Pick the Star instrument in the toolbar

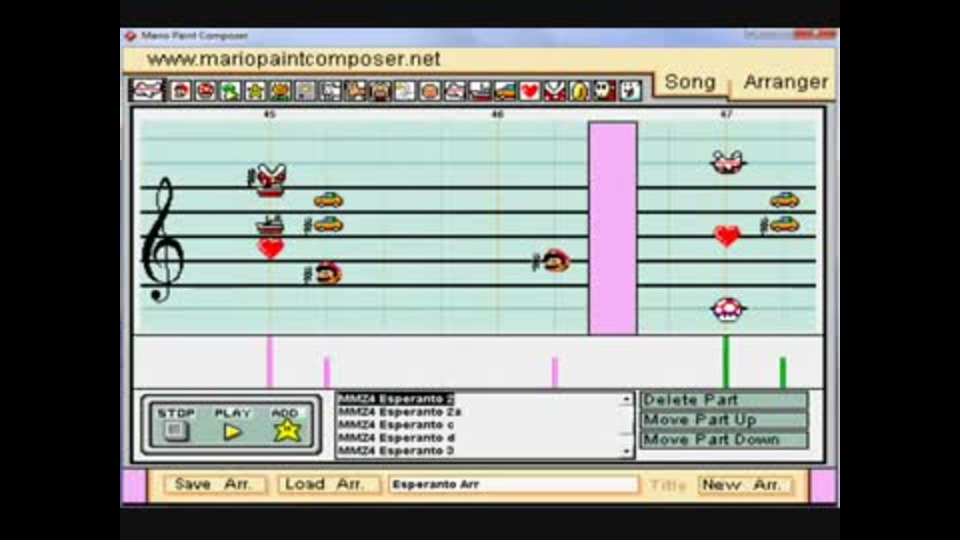tap(255, 91)
